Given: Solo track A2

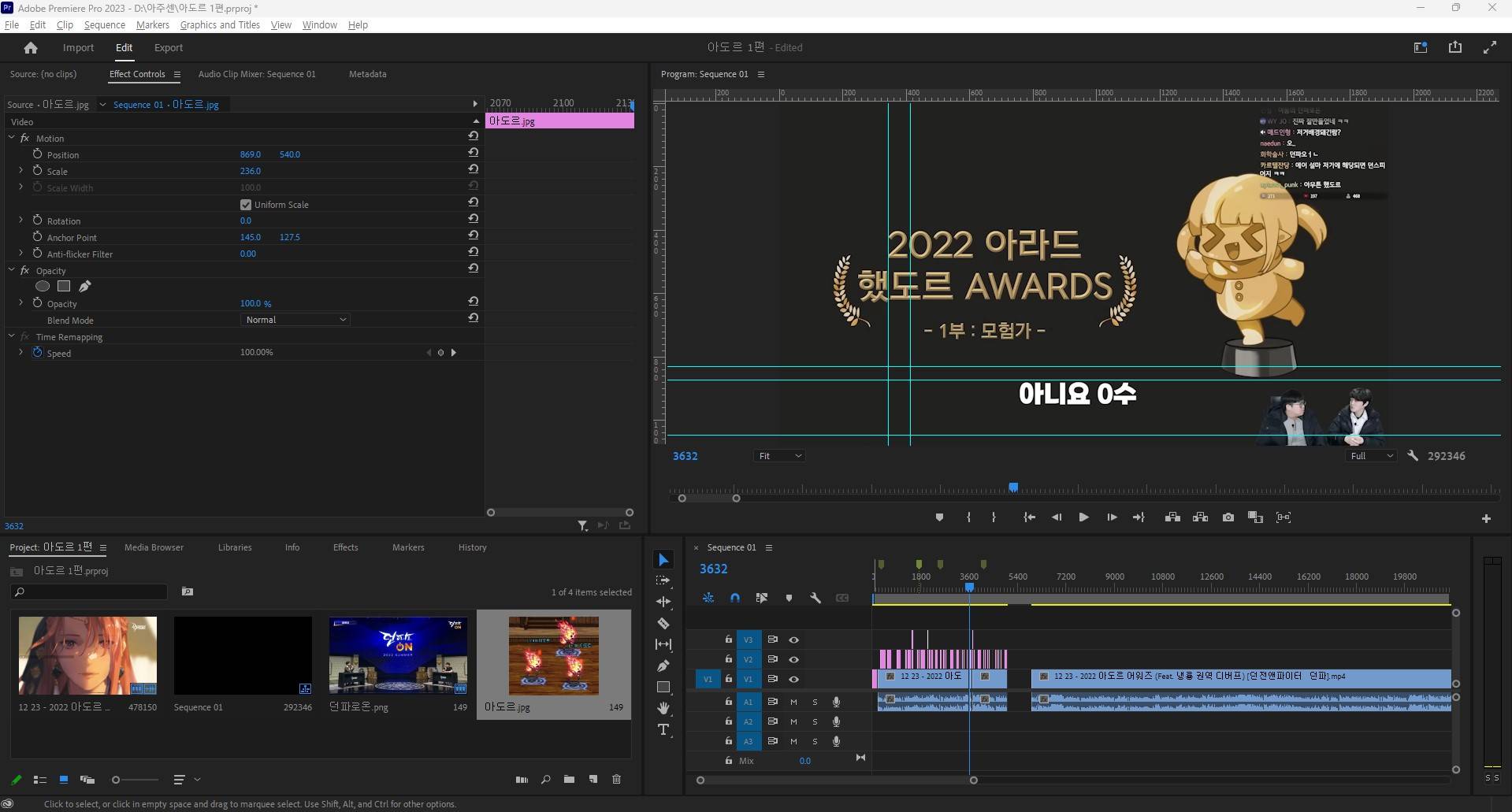Looking at the screenshot, I should (x=815, y=721).
